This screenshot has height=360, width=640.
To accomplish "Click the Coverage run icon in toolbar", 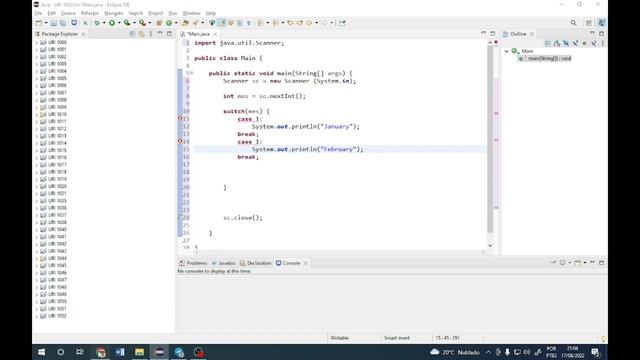I will click(127, 23).
